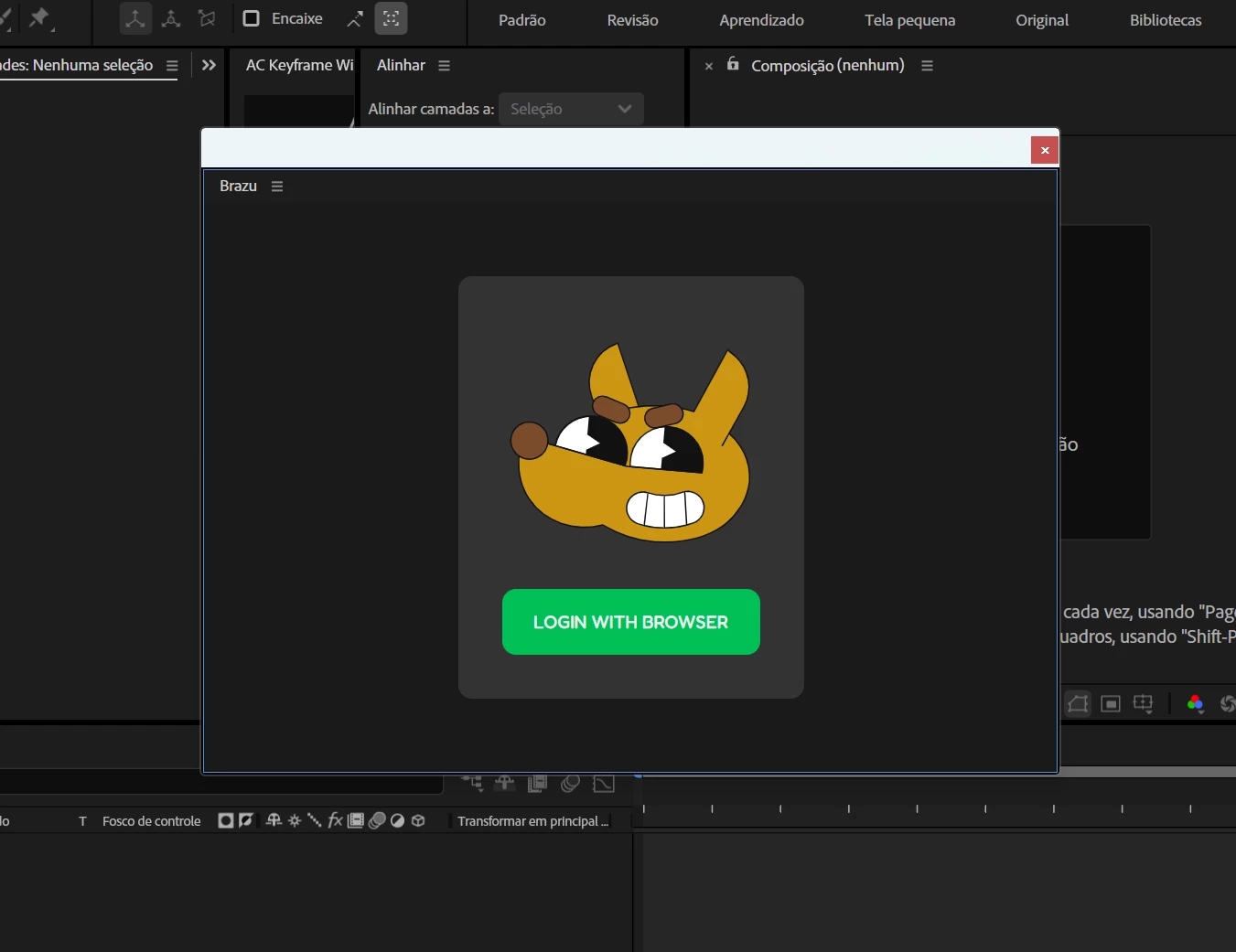Click the LOGIN WITH BROWSER button
This screenshot has width=1236, height=952.
click(x=630, y=622)
